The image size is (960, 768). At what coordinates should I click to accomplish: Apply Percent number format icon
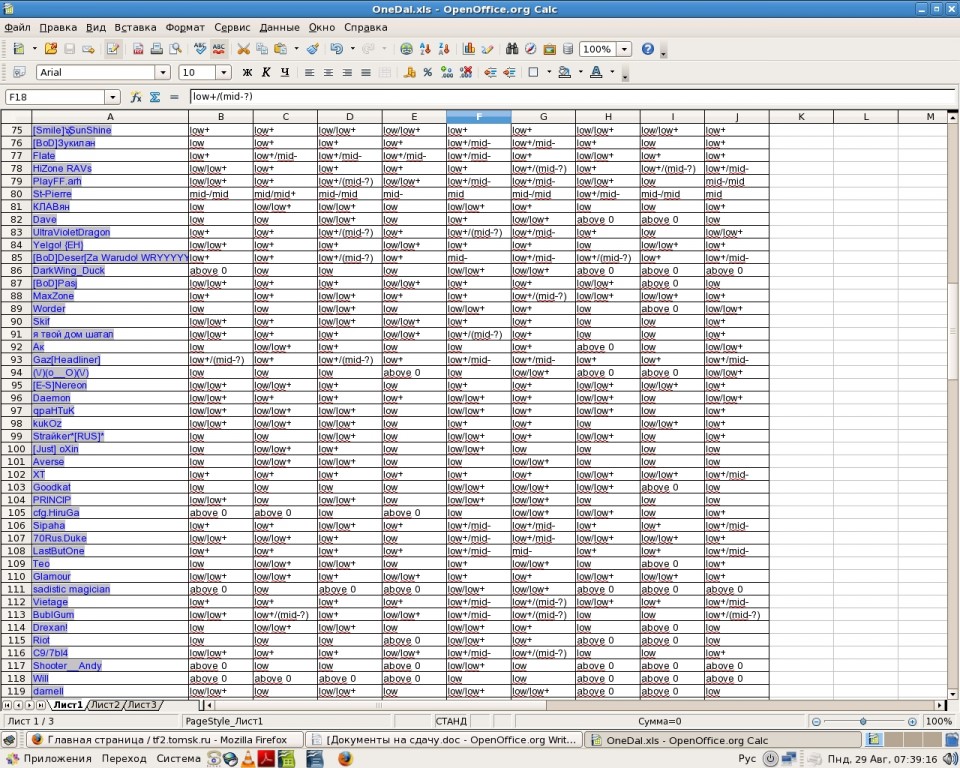click(x=428, y=72)
